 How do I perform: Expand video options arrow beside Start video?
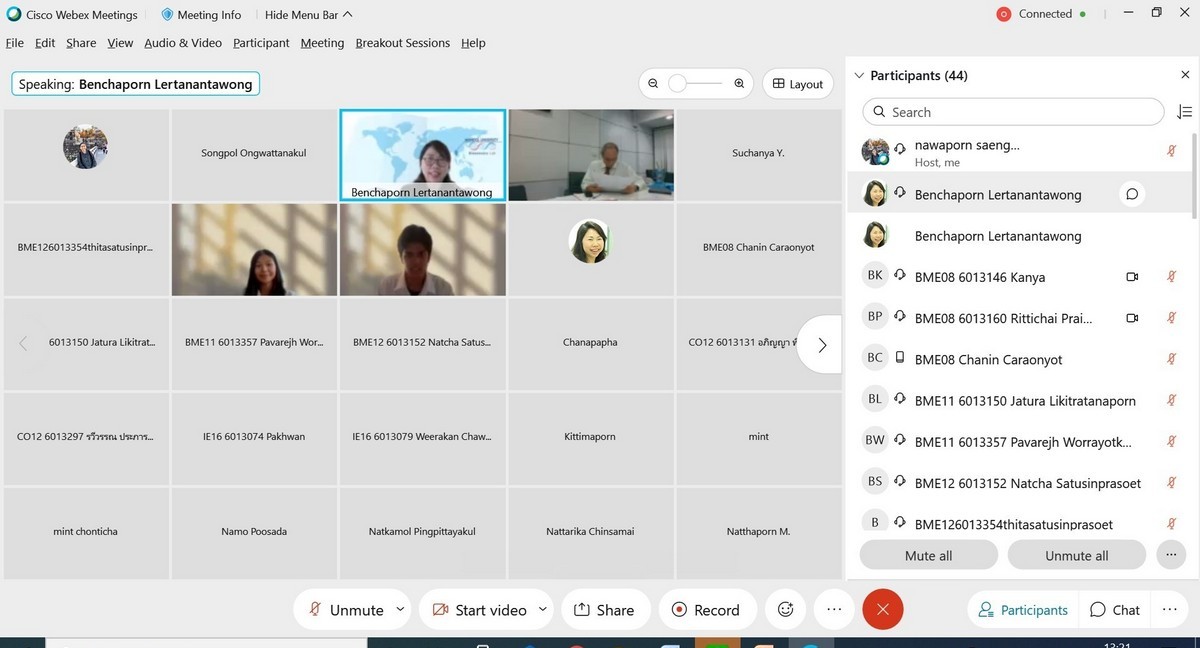pyautogui.click(x=543, y=609)
